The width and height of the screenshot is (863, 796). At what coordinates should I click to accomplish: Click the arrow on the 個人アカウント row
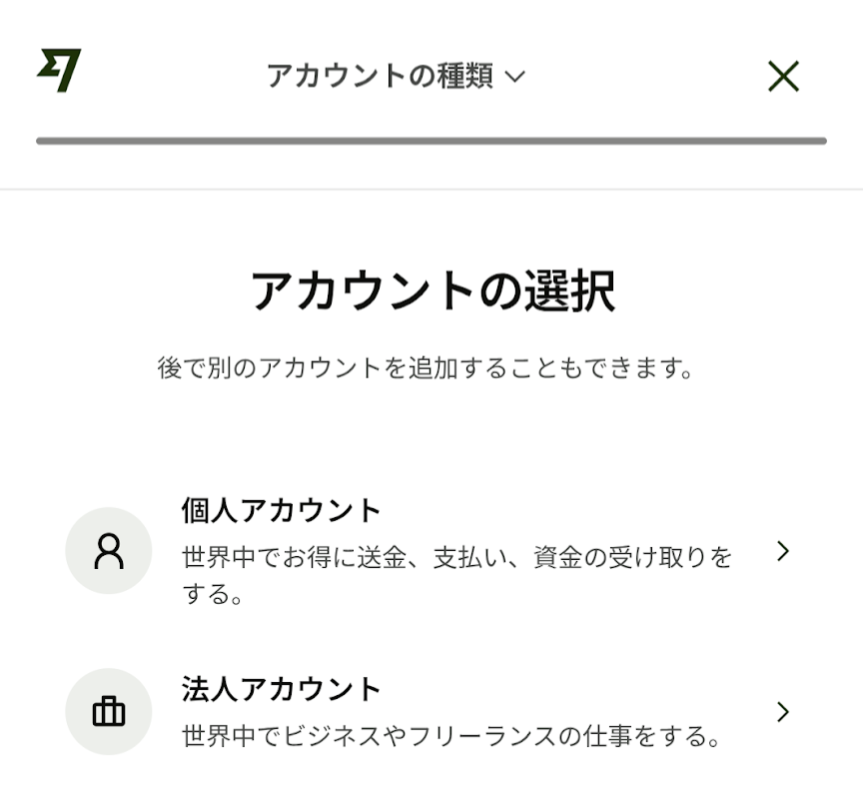click(x=783, y=551)
